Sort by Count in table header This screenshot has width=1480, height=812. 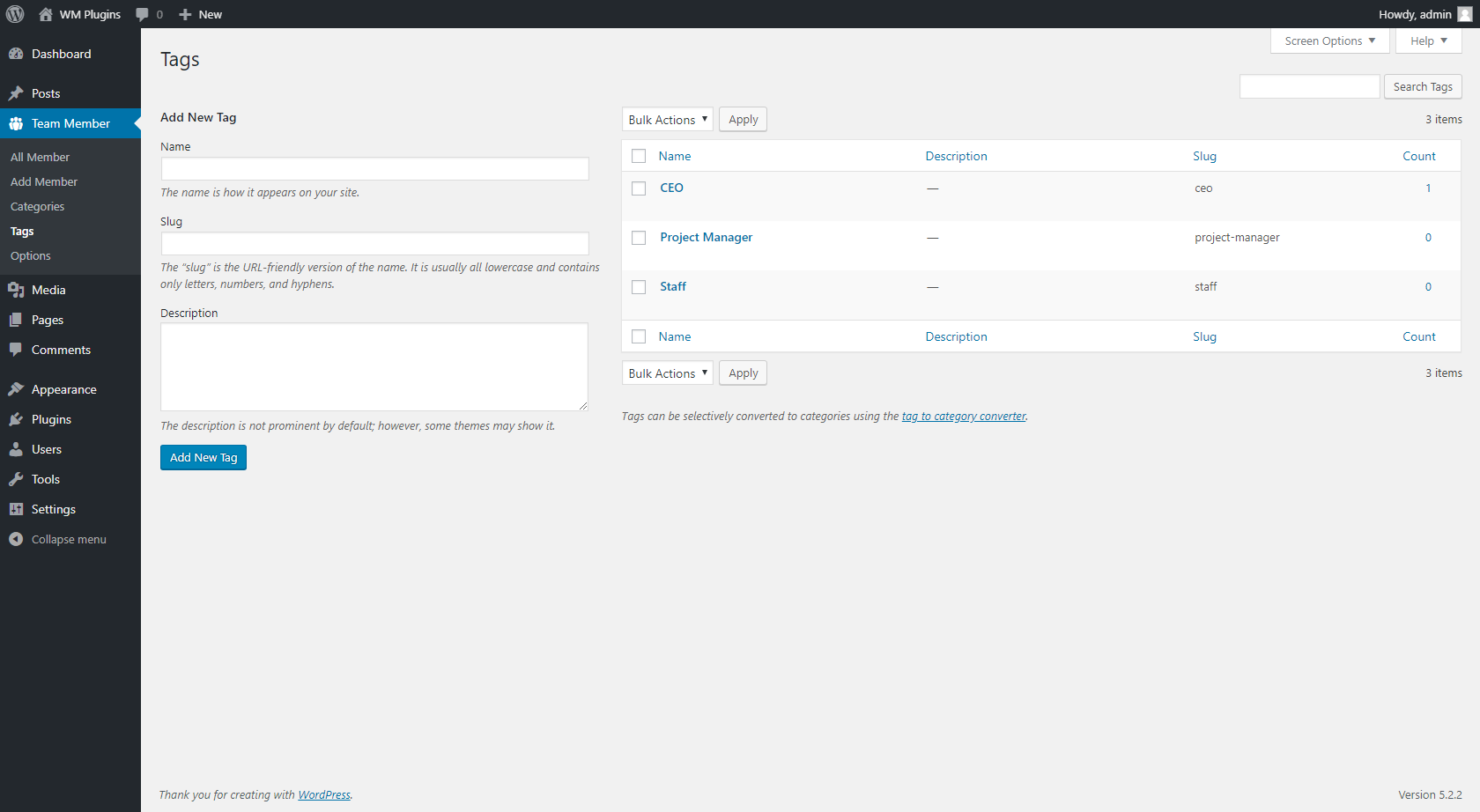(x=1419, y=156)
